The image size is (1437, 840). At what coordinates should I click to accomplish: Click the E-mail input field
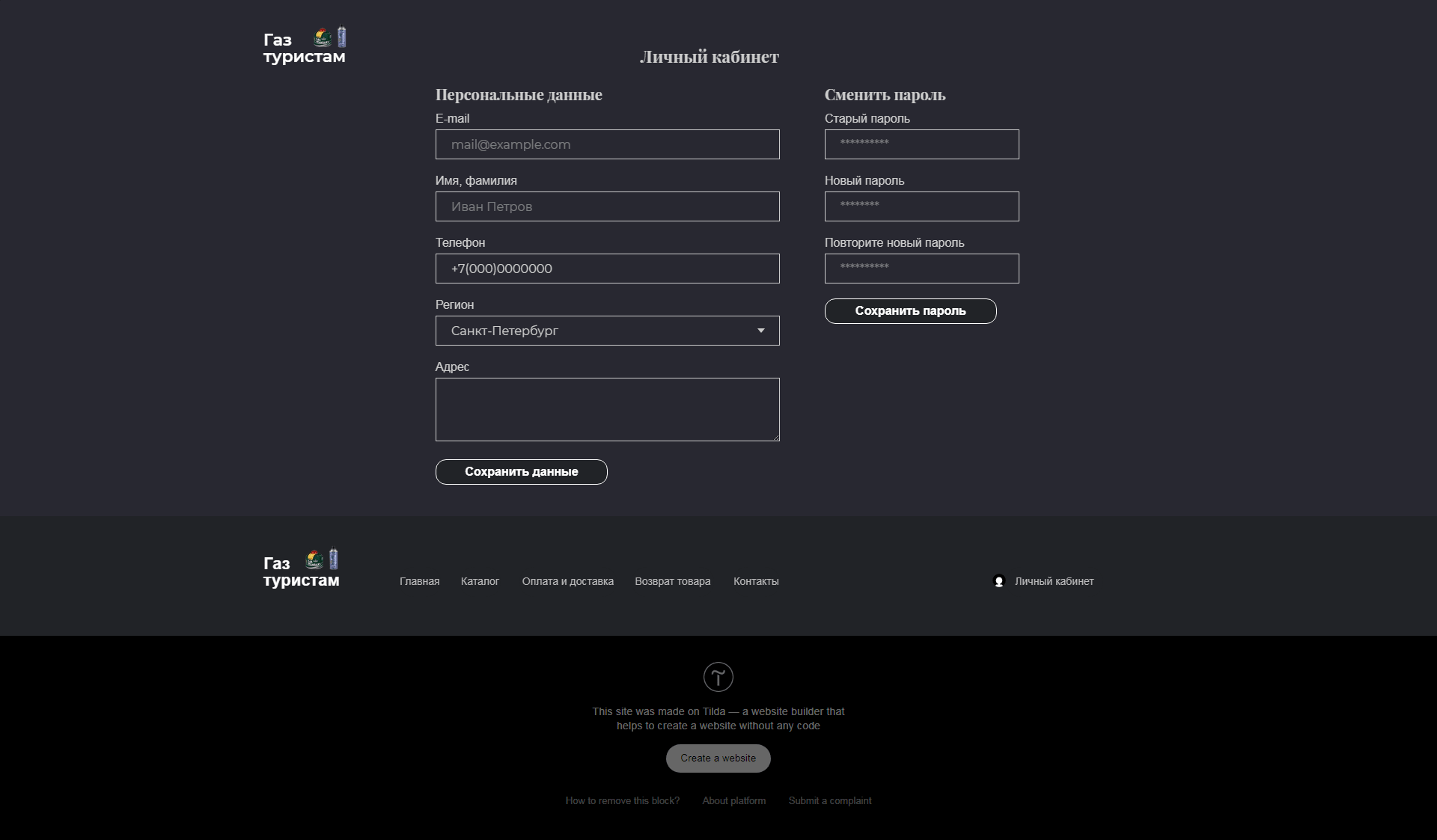tap(607, 144)
